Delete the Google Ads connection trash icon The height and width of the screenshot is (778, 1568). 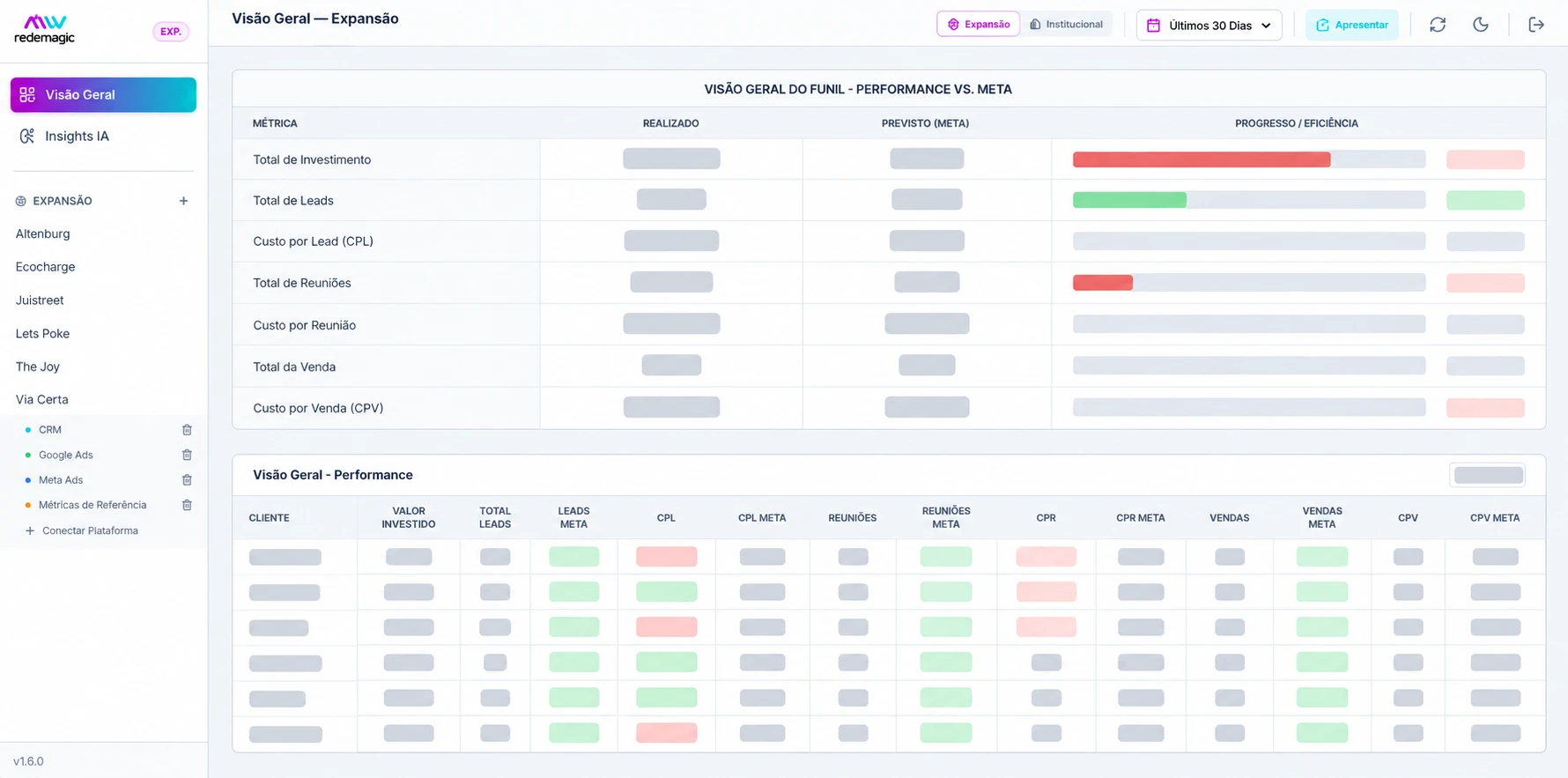(187, 455)
